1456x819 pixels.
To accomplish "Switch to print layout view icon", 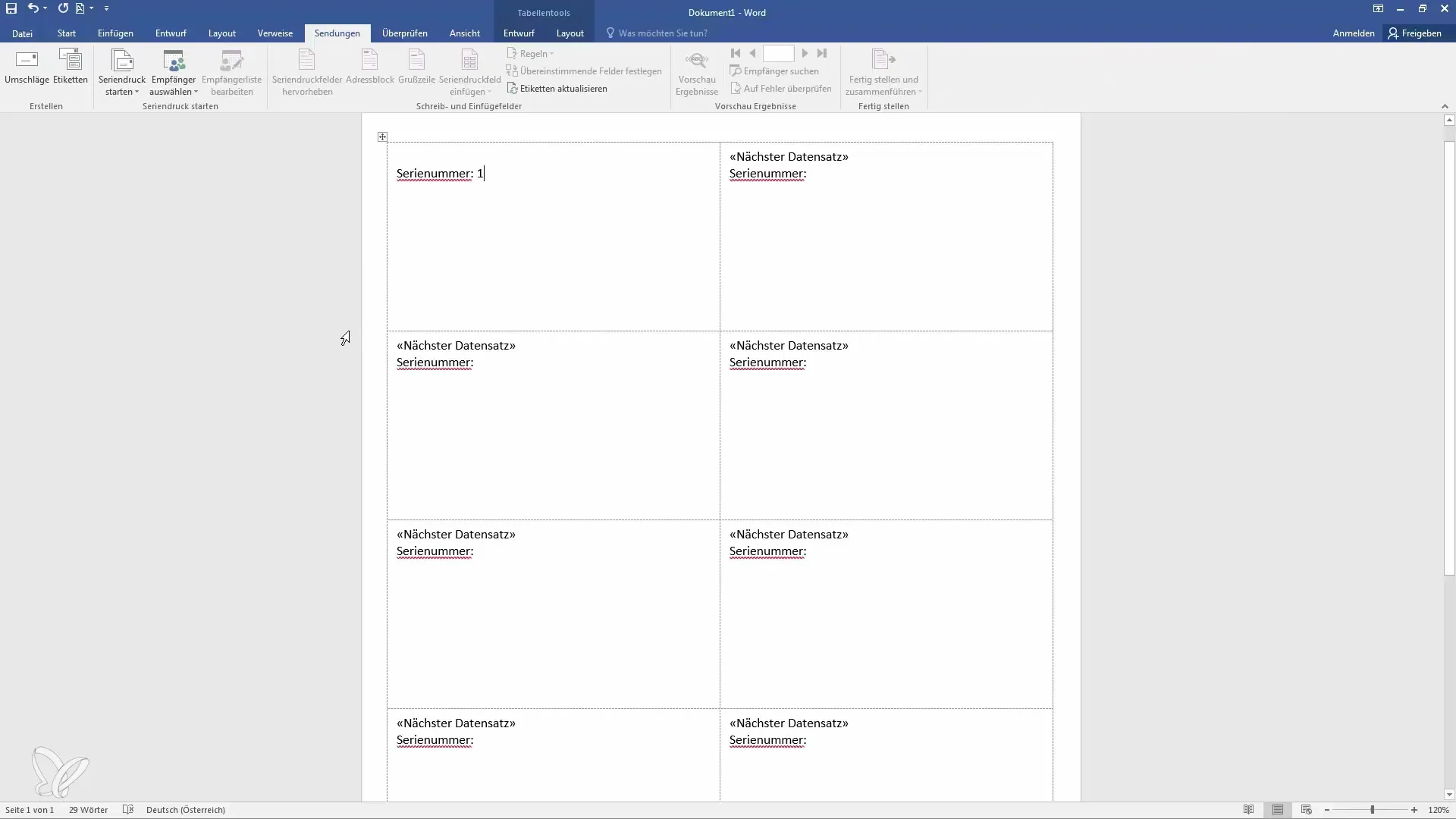I will 1278,810.
